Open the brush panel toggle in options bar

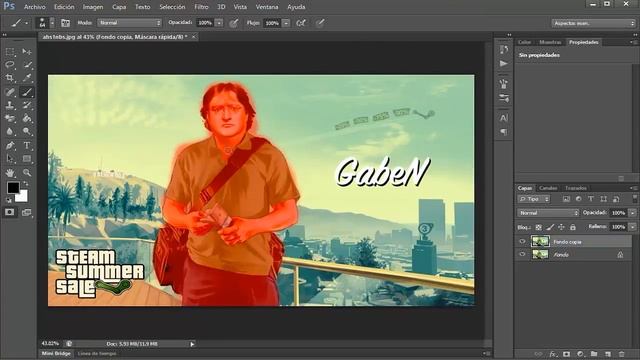coord(65,23)
